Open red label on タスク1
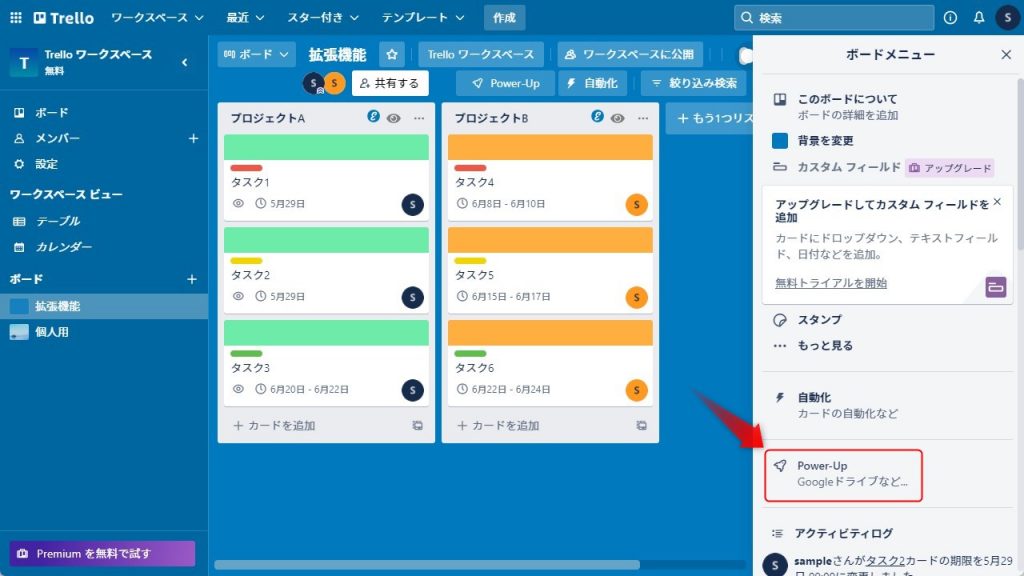 pyautogui.click(x=246, y=168)
